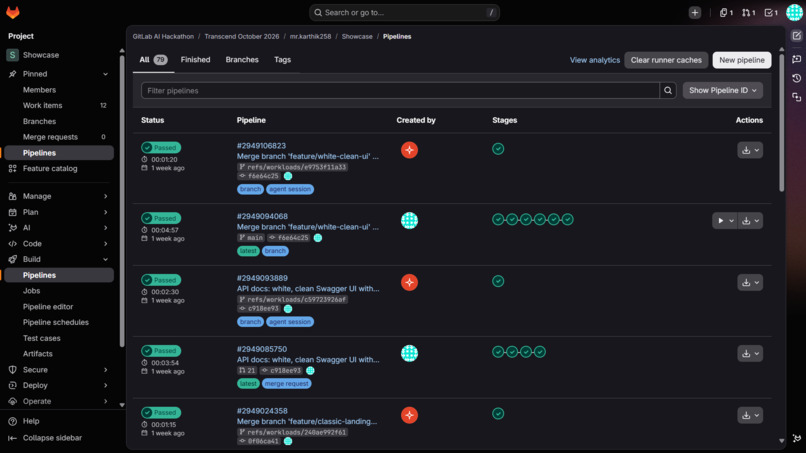Click the sidebar vertical scrollbar

122,201
